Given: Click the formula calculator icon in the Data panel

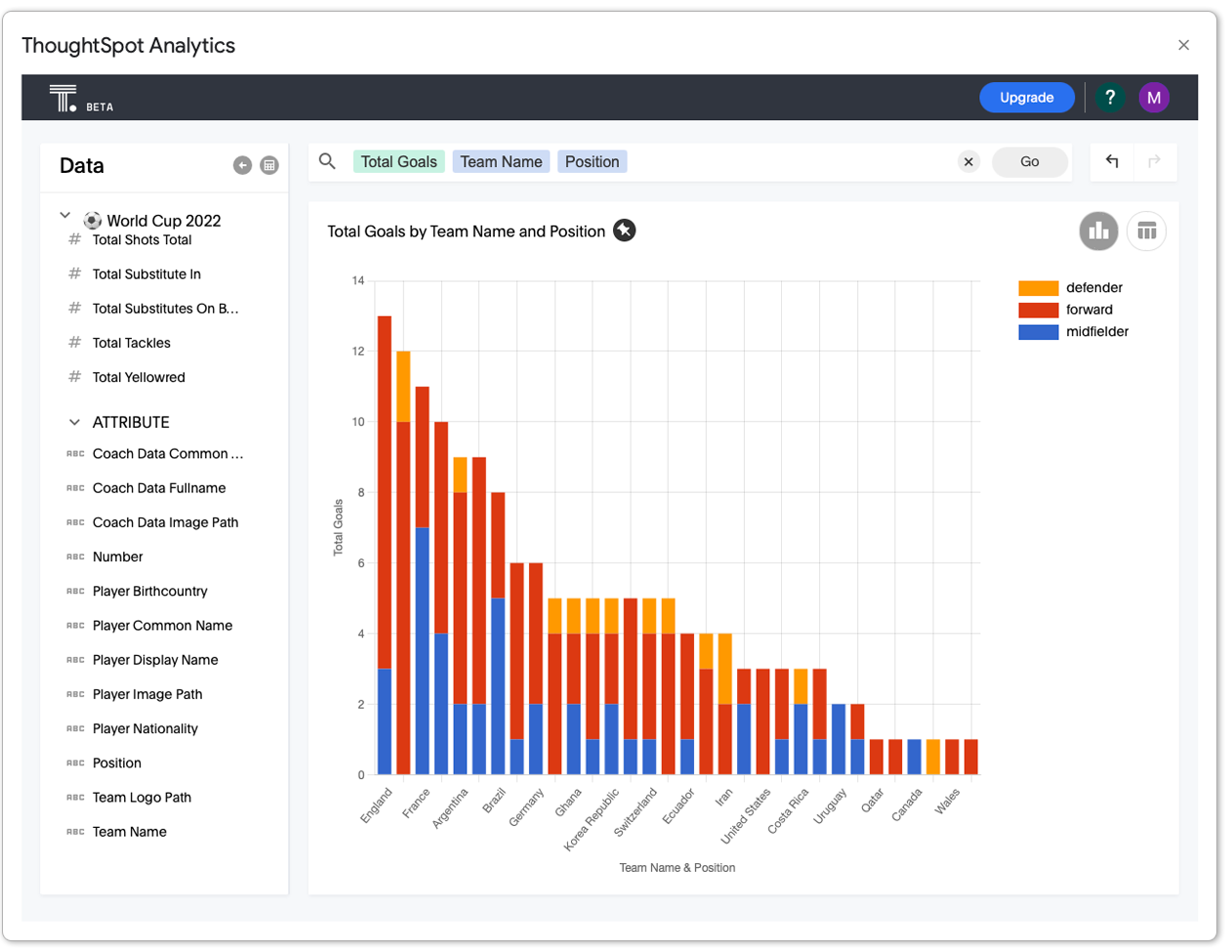Looking at the screenshot, I should point(269,166).
